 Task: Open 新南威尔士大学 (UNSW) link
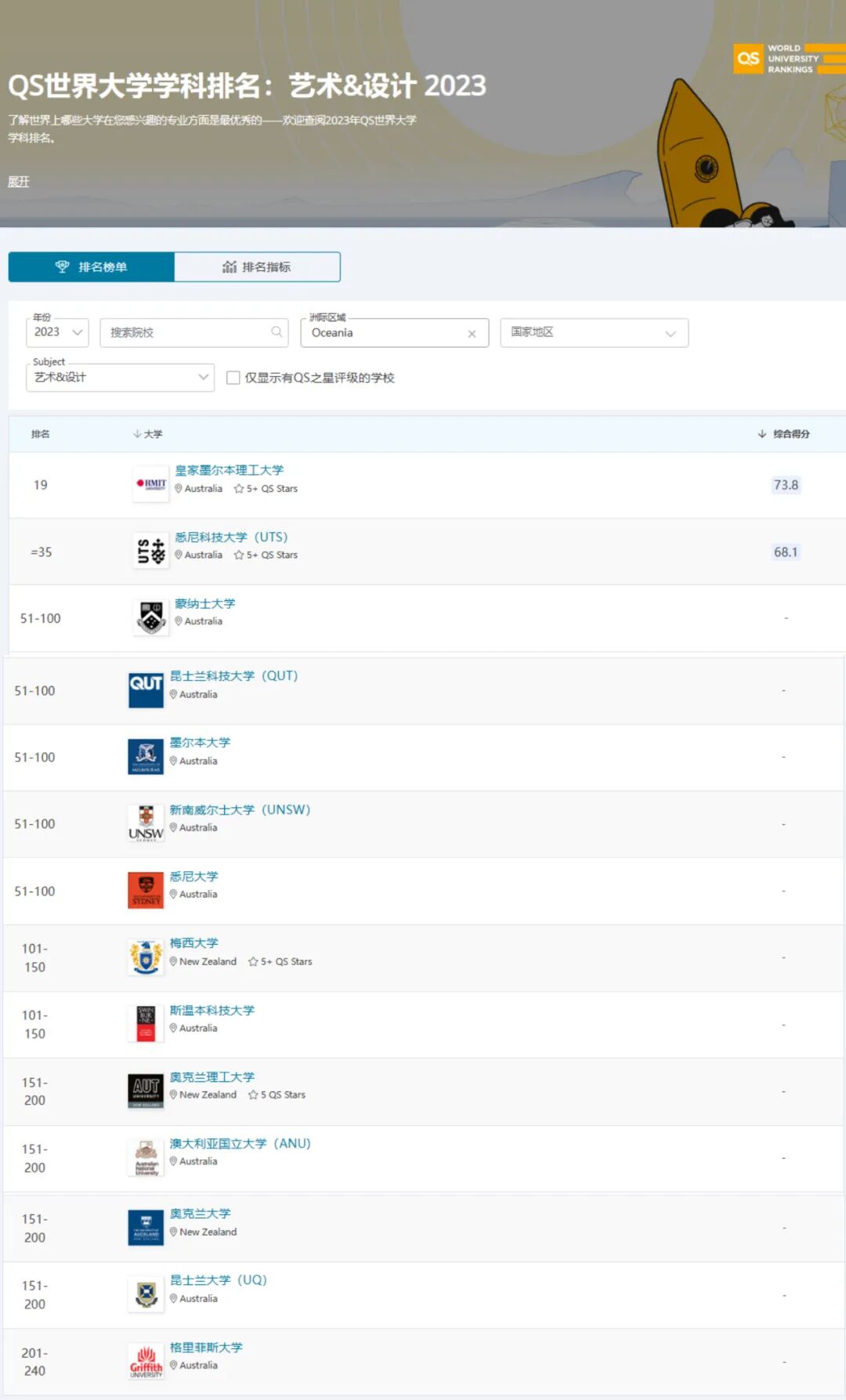click(x=240, y=810)
